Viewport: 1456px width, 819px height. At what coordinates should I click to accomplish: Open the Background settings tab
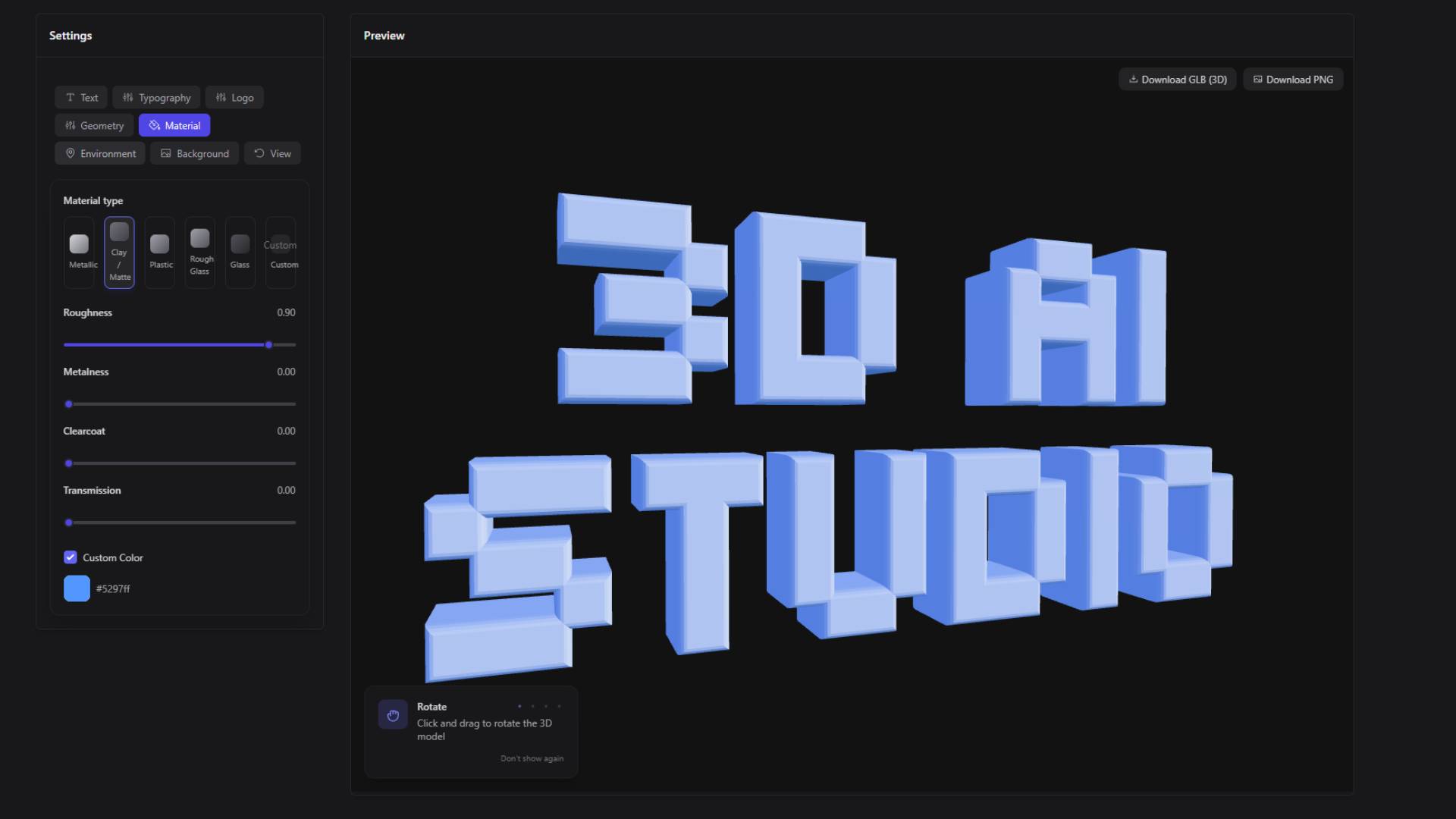click(x=195, y=154)
